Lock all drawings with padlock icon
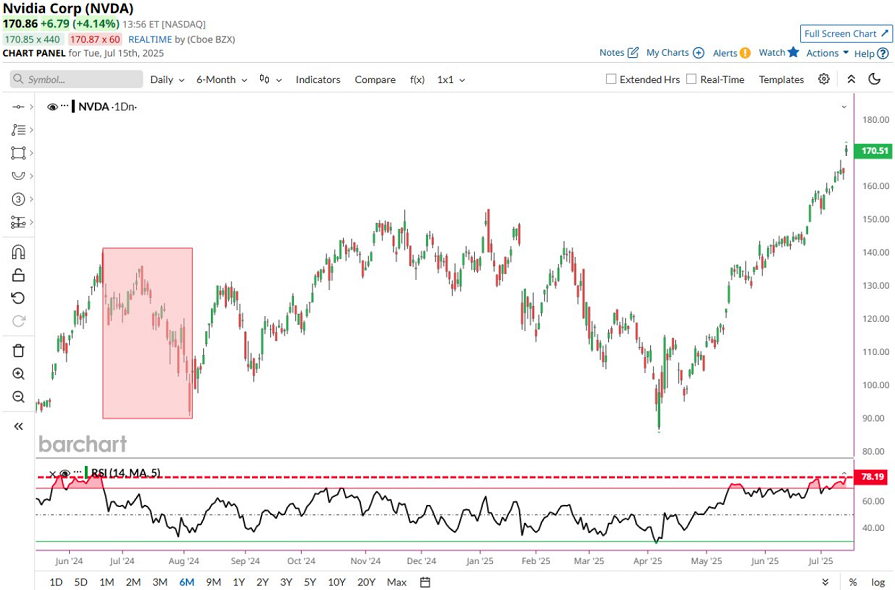Viewport: 895px width, 590px height. (x=18, y=275)
